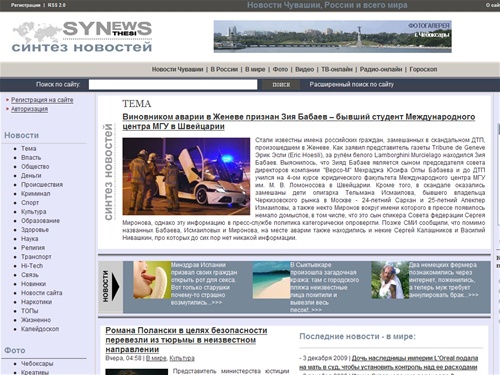Open Спорт category in sidebar
500x375 pixels.
click(30, 202)
